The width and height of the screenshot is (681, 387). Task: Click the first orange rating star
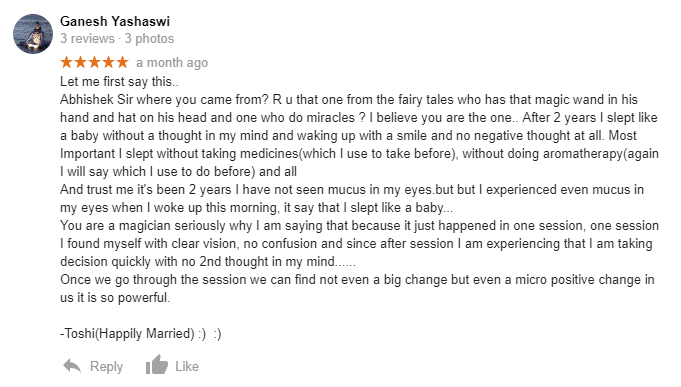click(x=66, y=62)
